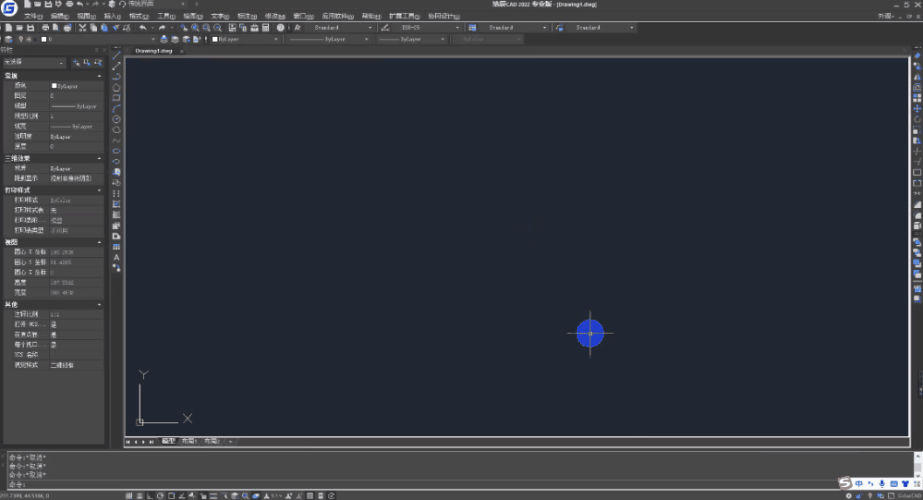Toggle Ortho mode in status bar
This screenshot has width=923, height=500.
(150, 496)
